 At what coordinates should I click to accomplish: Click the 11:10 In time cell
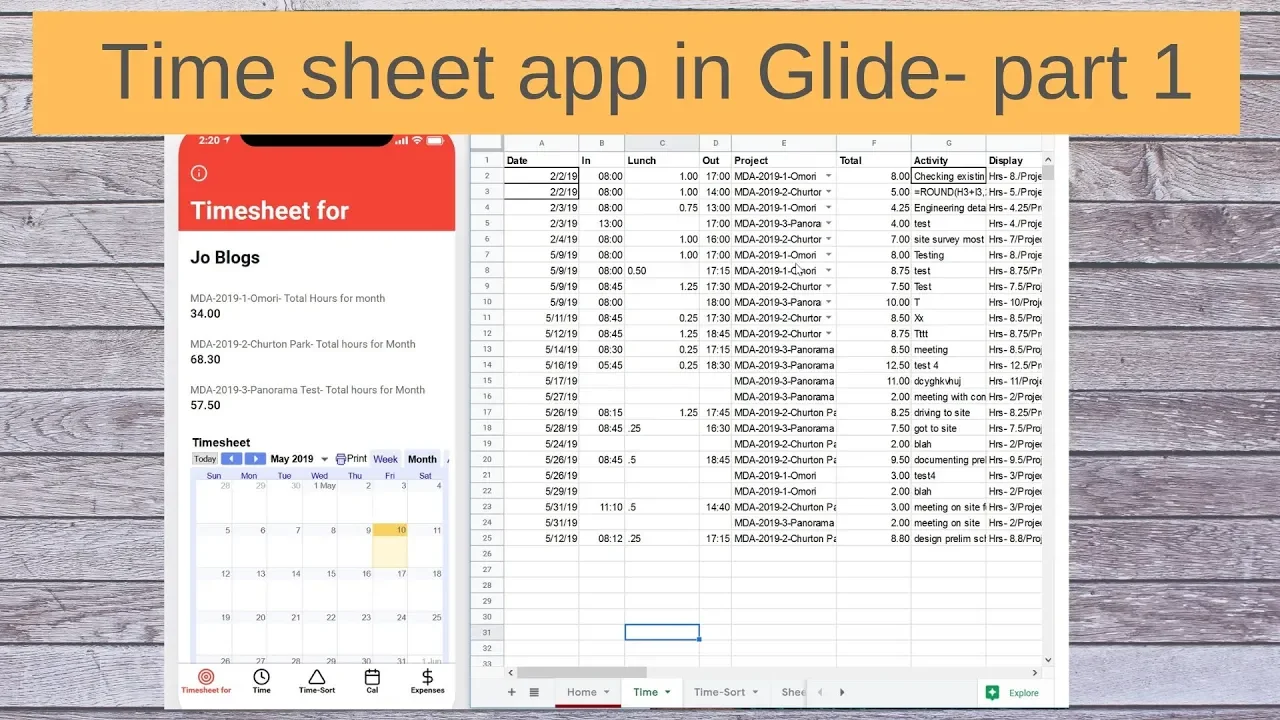tap(602, 507)
